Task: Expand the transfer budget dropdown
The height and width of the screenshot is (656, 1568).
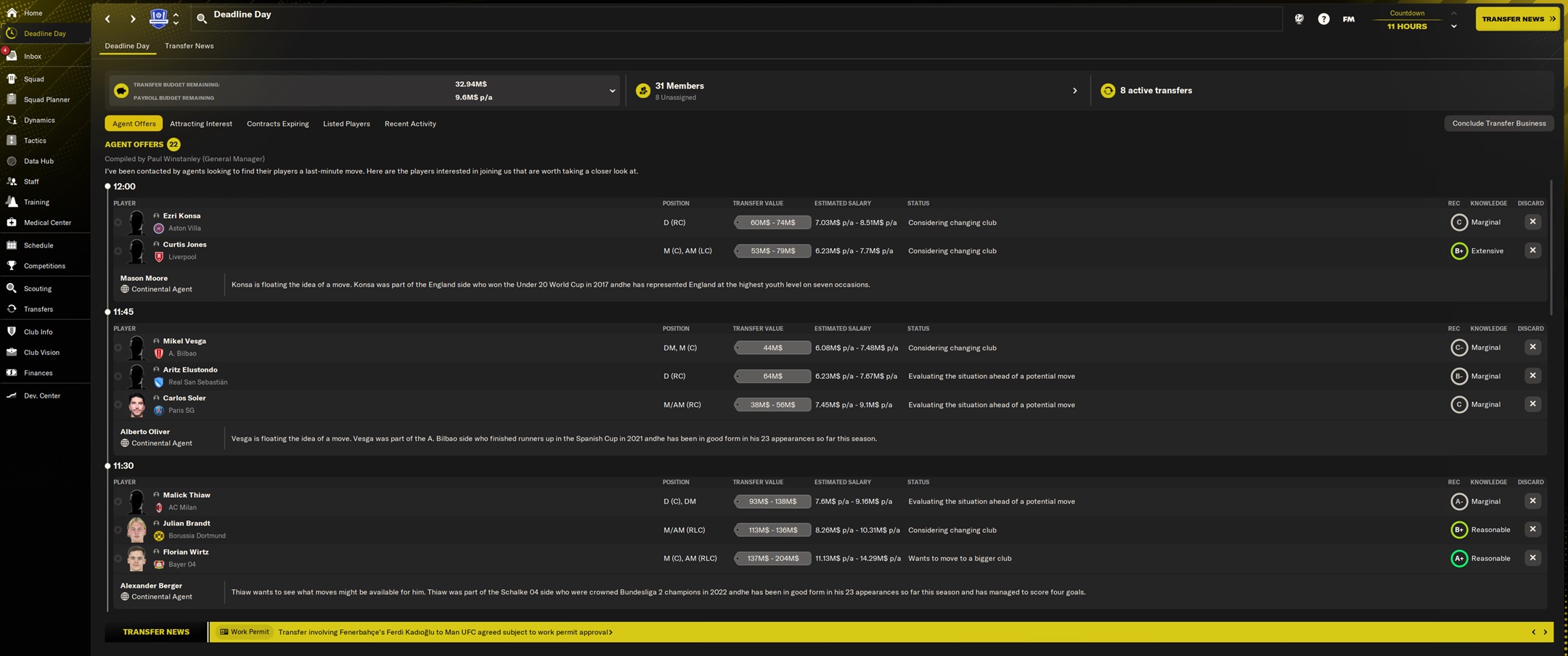Action: click(612, 91)
